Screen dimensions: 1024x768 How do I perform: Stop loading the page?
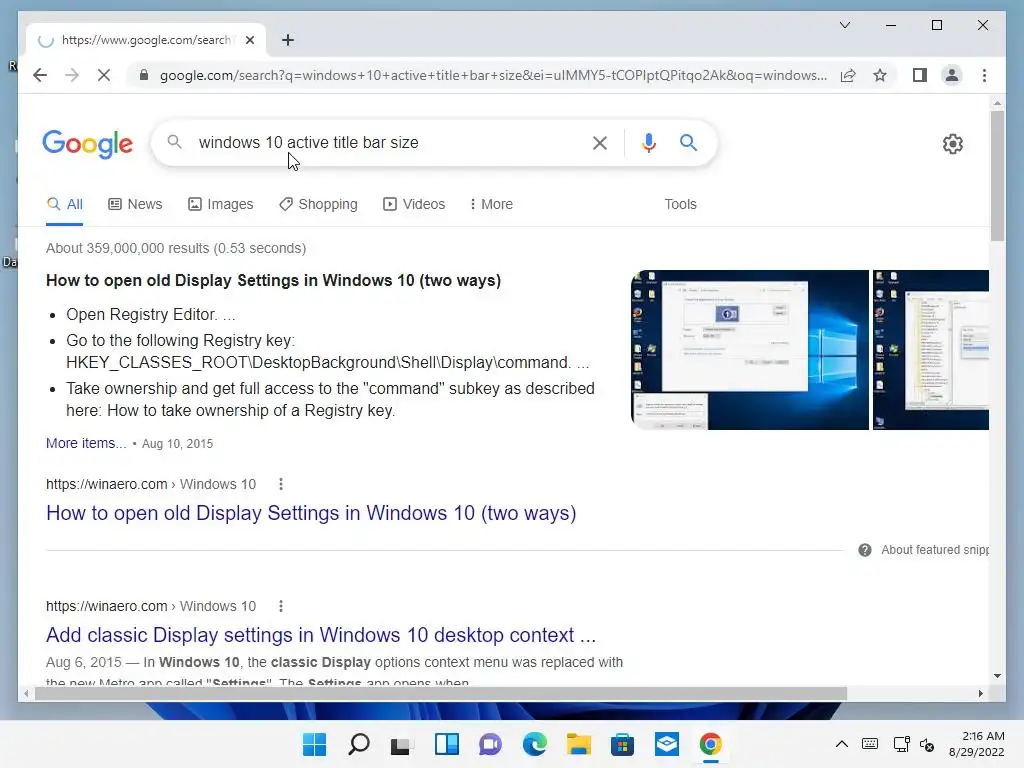point(104,75)
